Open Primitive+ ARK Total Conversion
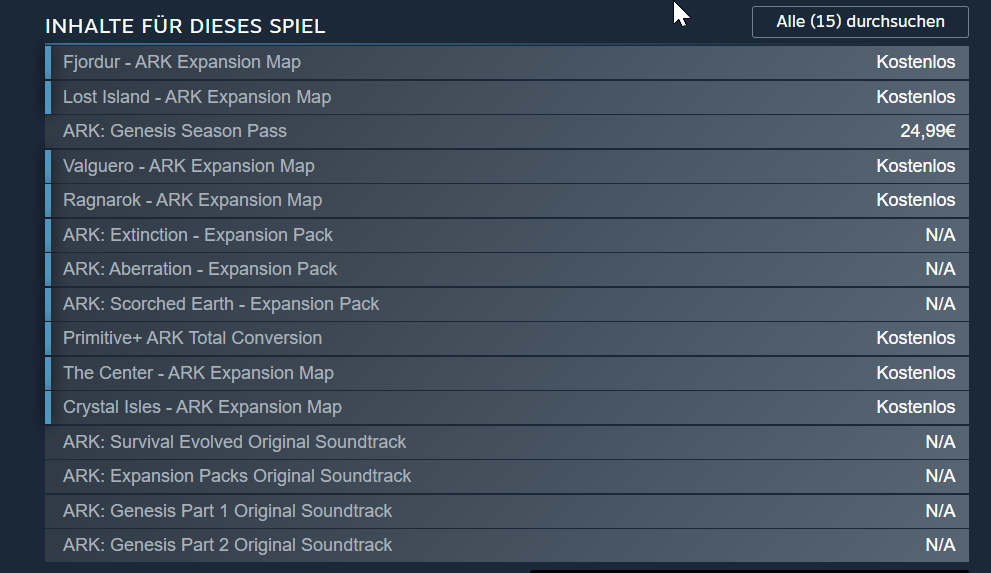 click(x=507, y=338)
